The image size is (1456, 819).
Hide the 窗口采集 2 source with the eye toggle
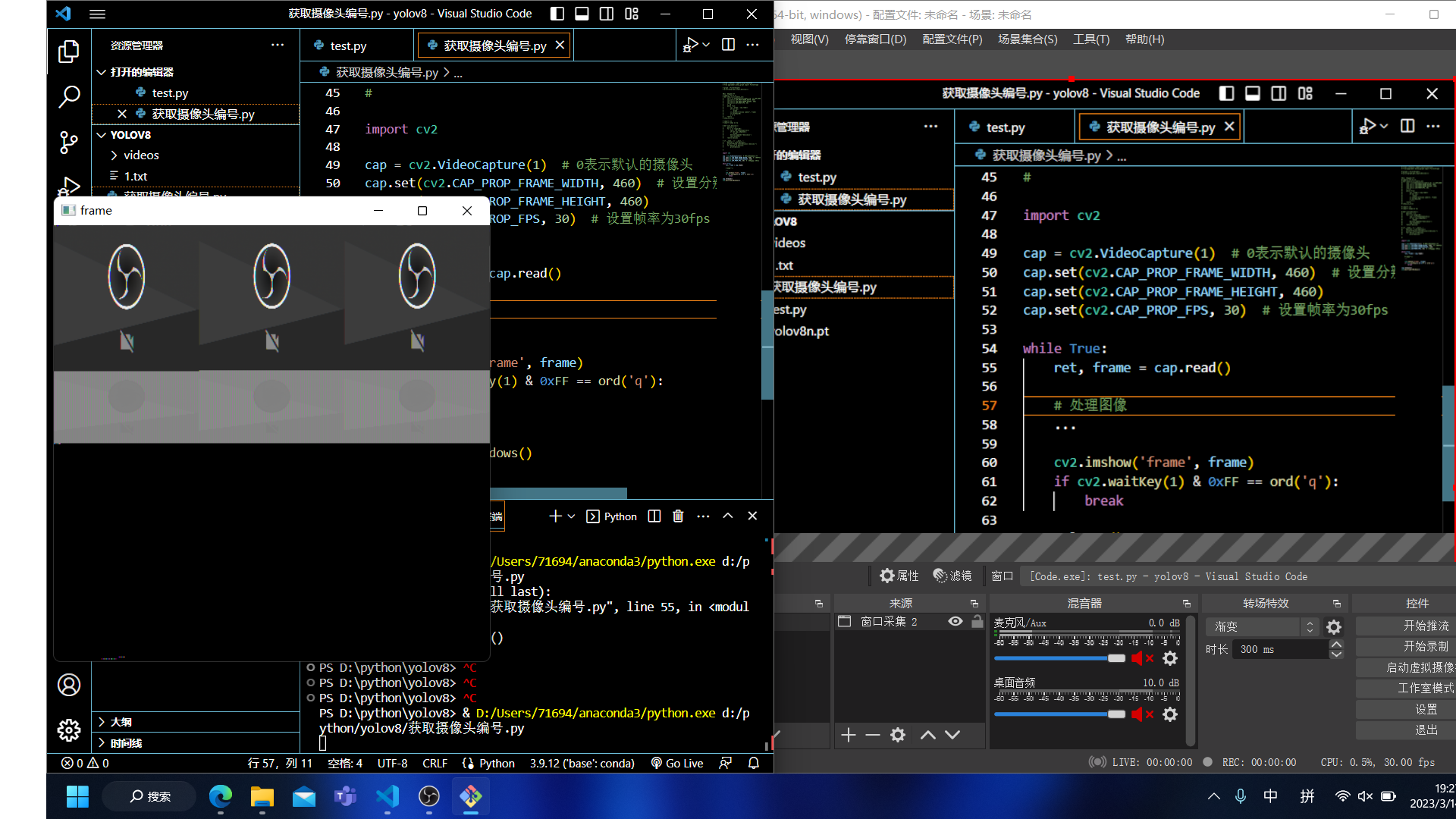click(955, 620)
